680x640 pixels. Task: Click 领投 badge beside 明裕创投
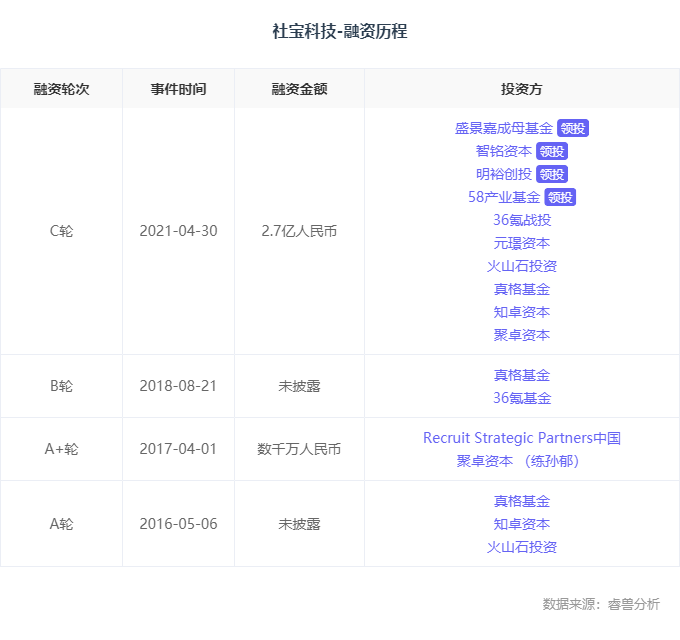coord(552,174)
